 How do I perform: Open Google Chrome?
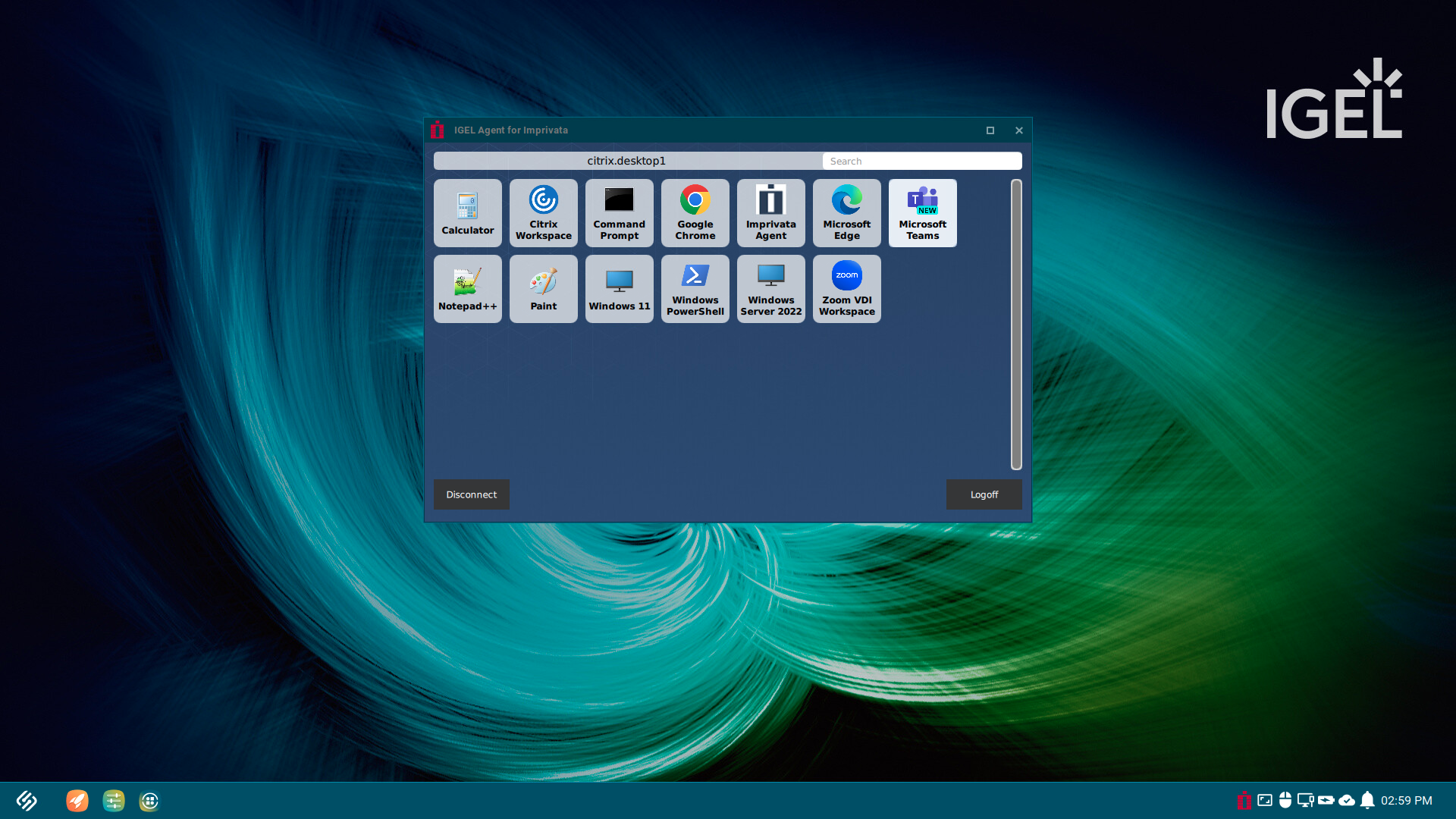[x=695, y=213]
